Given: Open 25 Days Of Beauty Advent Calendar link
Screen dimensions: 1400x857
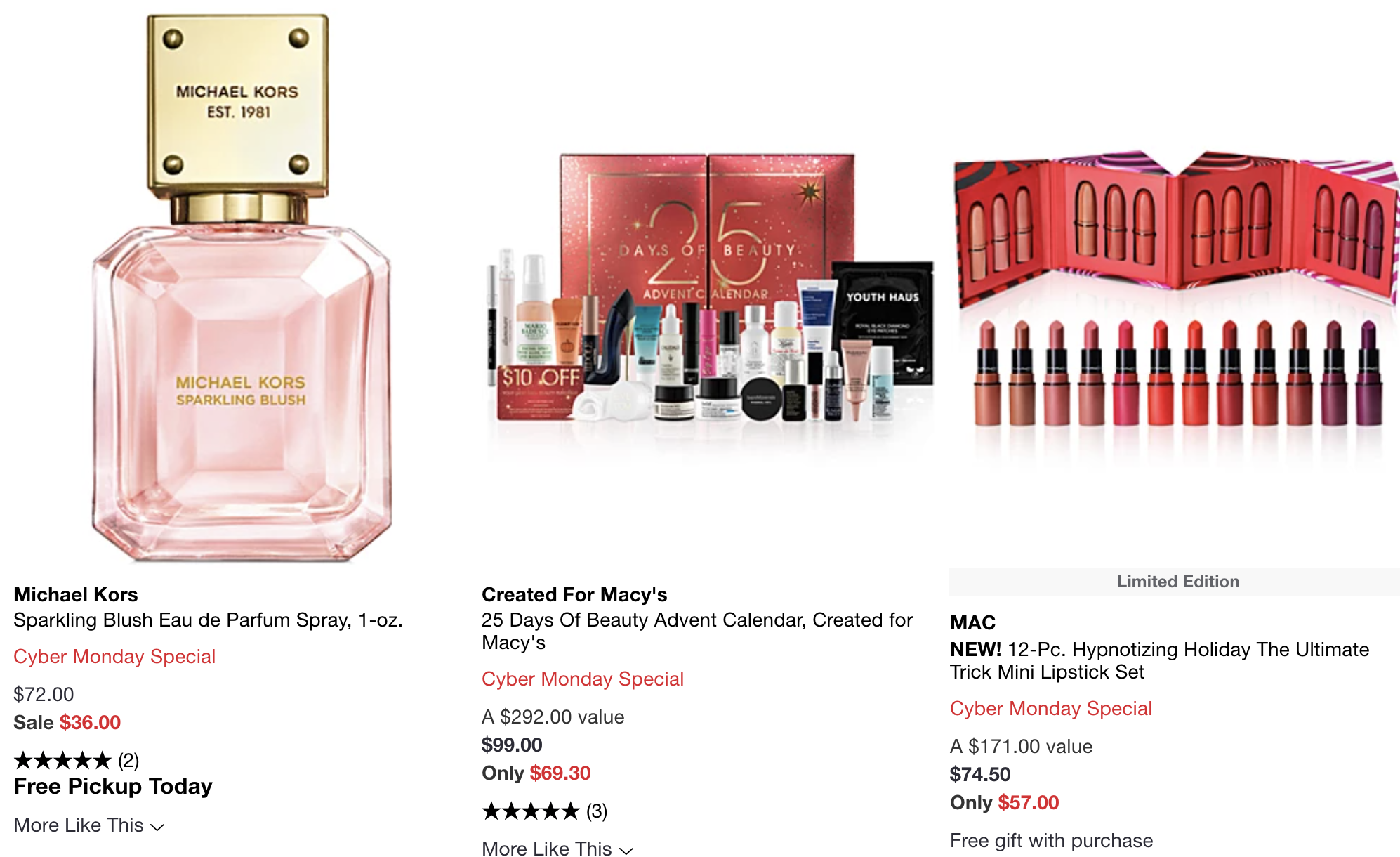Looking at the screenshot, I should (697, 631).
